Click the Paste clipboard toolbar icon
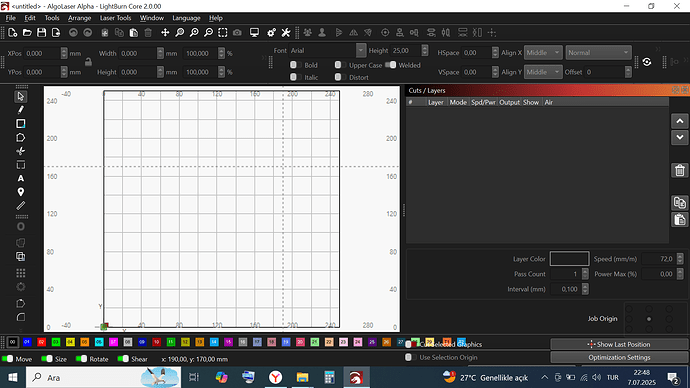Image resolution: width=690 pixels, height=388 pixels. point(134,33)
